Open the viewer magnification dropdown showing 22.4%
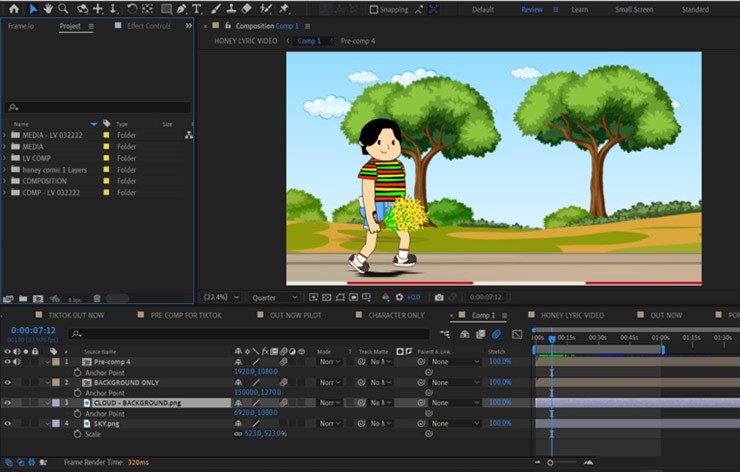Screen dimensions: 740x472 click(x=223, y=297)
